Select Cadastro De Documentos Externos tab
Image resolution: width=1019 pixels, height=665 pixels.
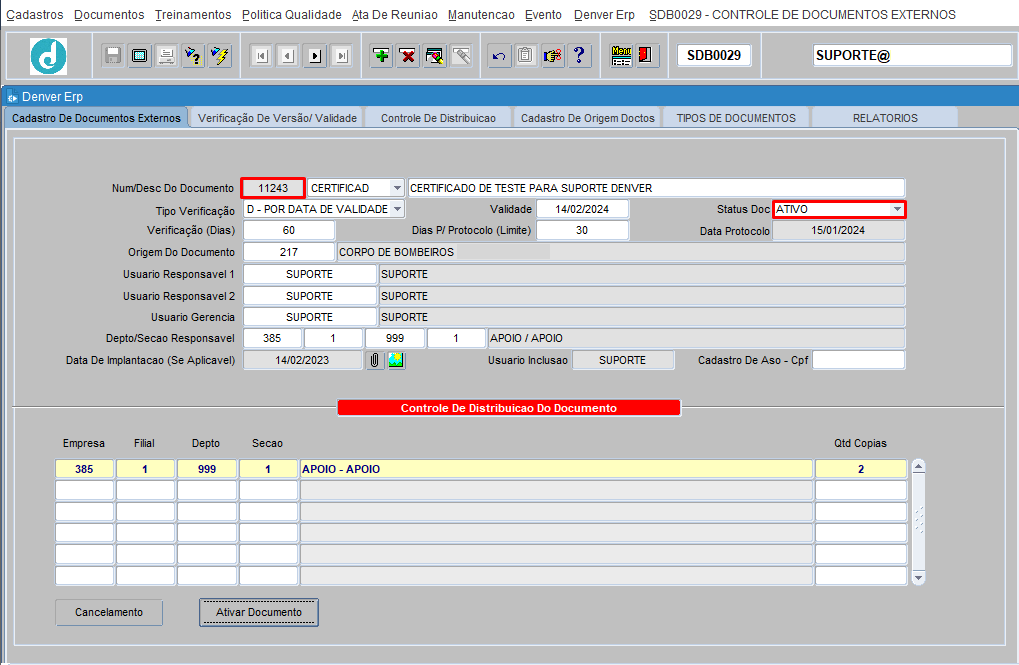click(x=96, y=118)
